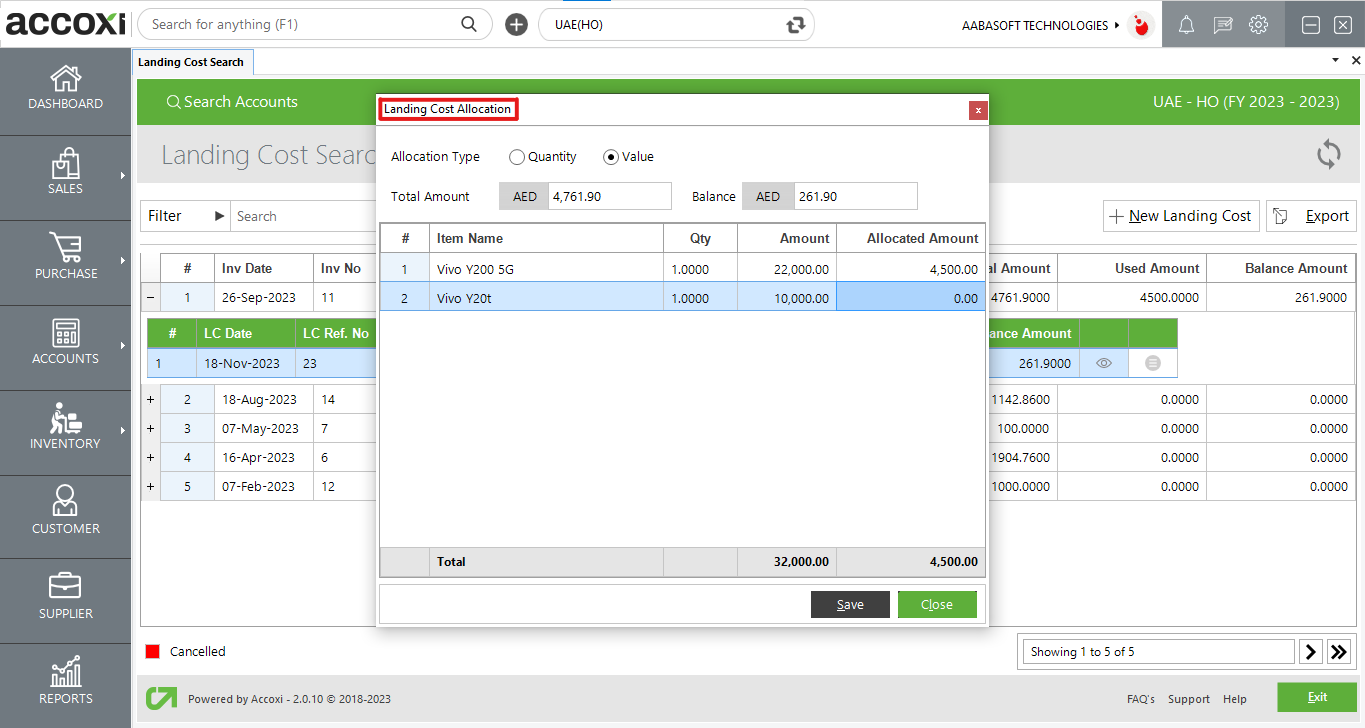1365x728 pixels.
Task: Click the Balance Amount column header
Action: (1281, 268)
